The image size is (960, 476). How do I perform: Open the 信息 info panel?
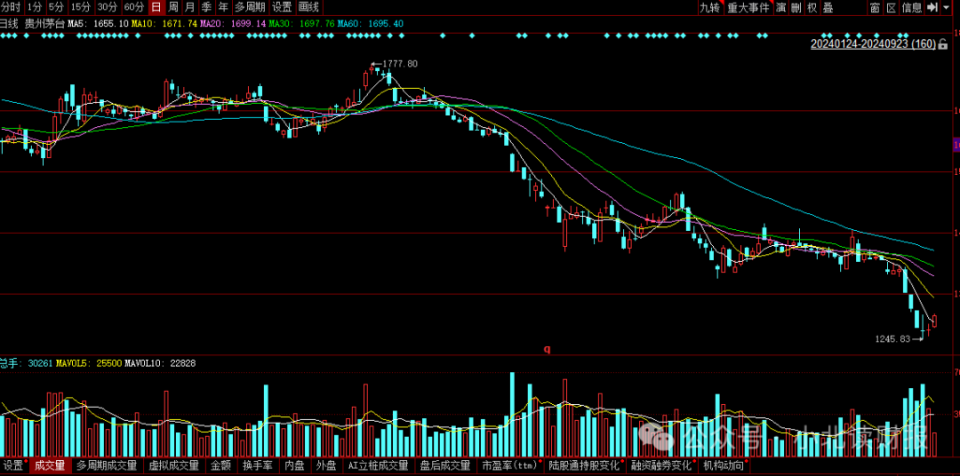pyautogui.click(x=911, y=7)
